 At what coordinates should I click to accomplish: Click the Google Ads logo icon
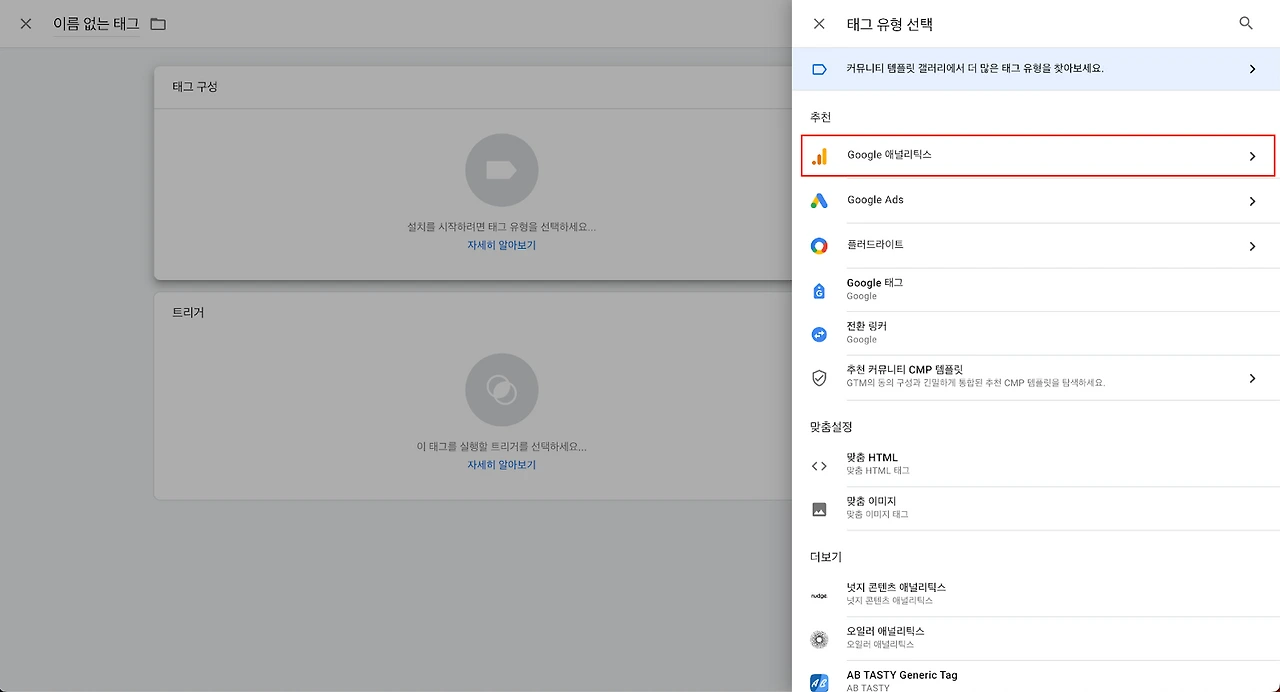[819, 201]
